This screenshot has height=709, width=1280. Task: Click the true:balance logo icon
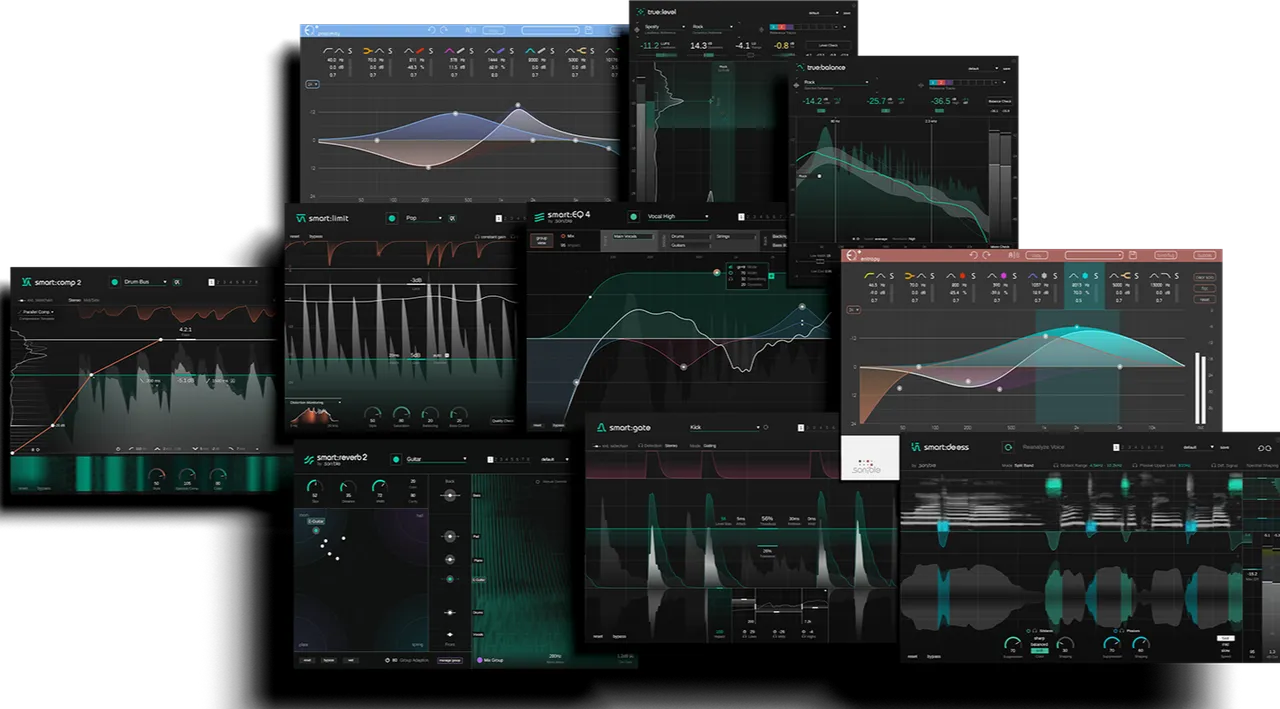[x=799, y=67]
